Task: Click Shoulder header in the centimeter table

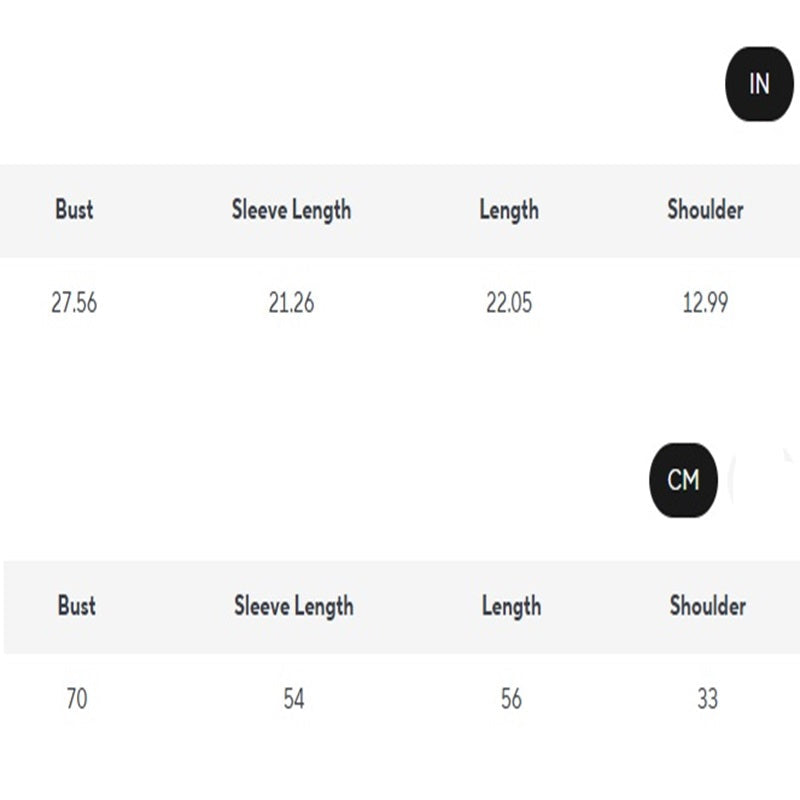Action: (x=707, y=606)
